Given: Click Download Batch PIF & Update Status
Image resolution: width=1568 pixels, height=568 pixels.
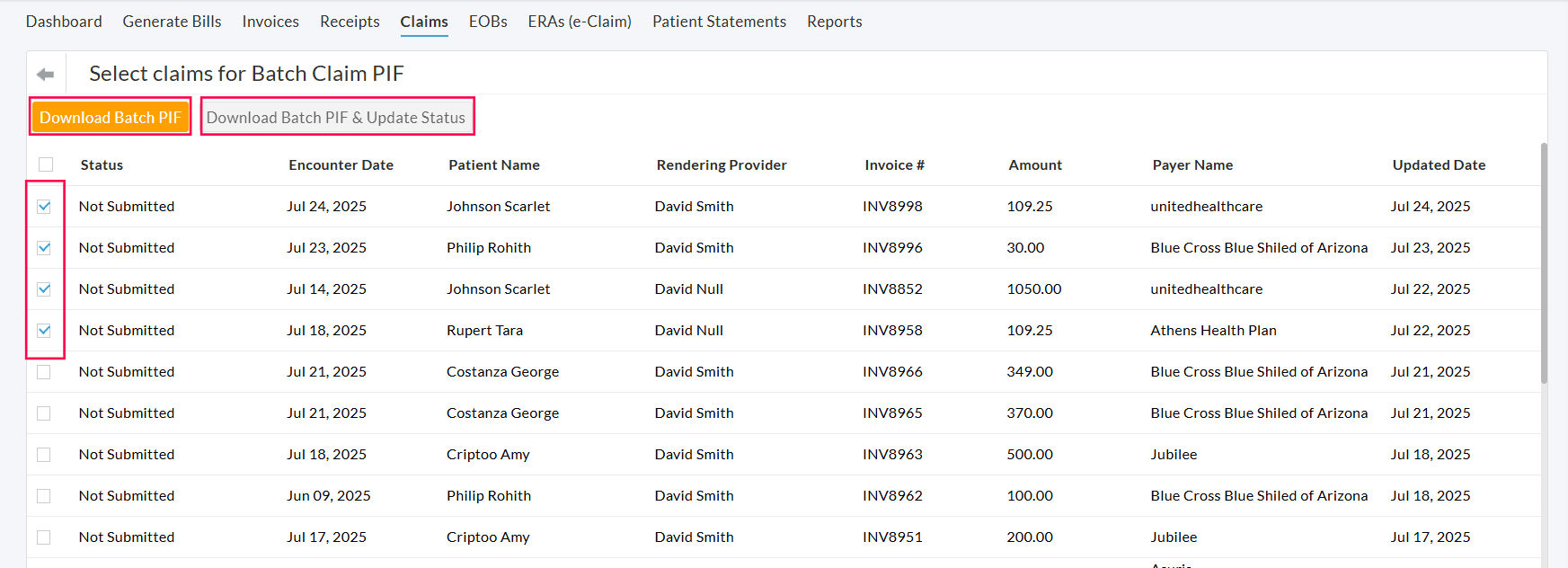Looking at the screenshot, I should [x=336, y=118].
